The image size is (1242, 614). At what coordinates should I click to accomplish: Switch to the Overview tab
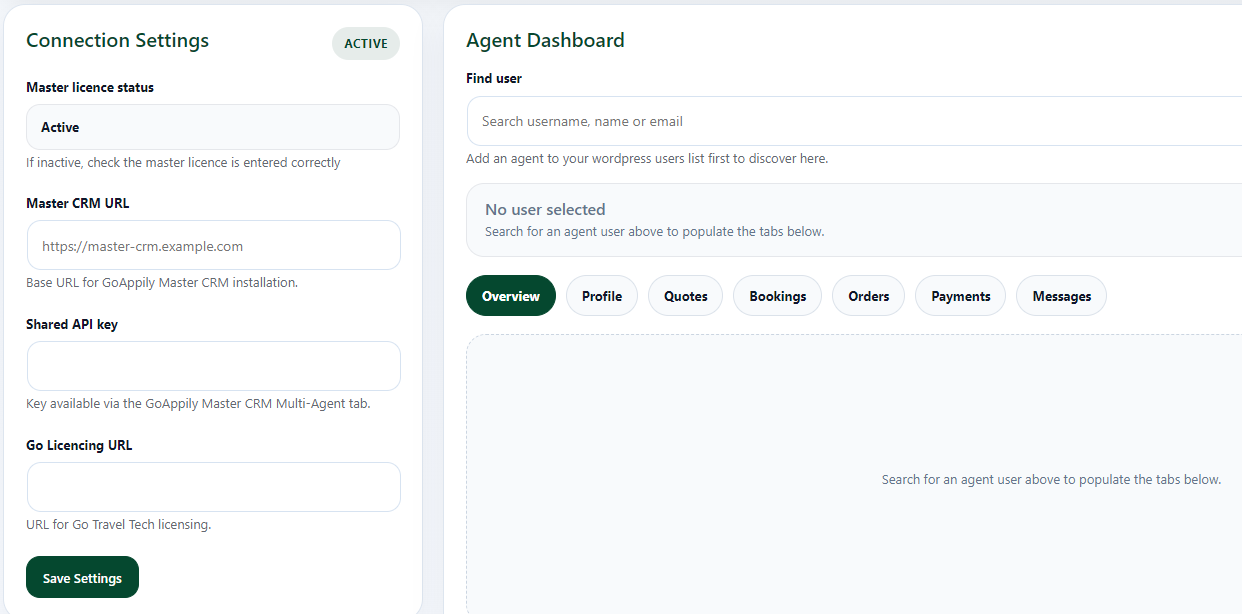[x=511, y=296]
